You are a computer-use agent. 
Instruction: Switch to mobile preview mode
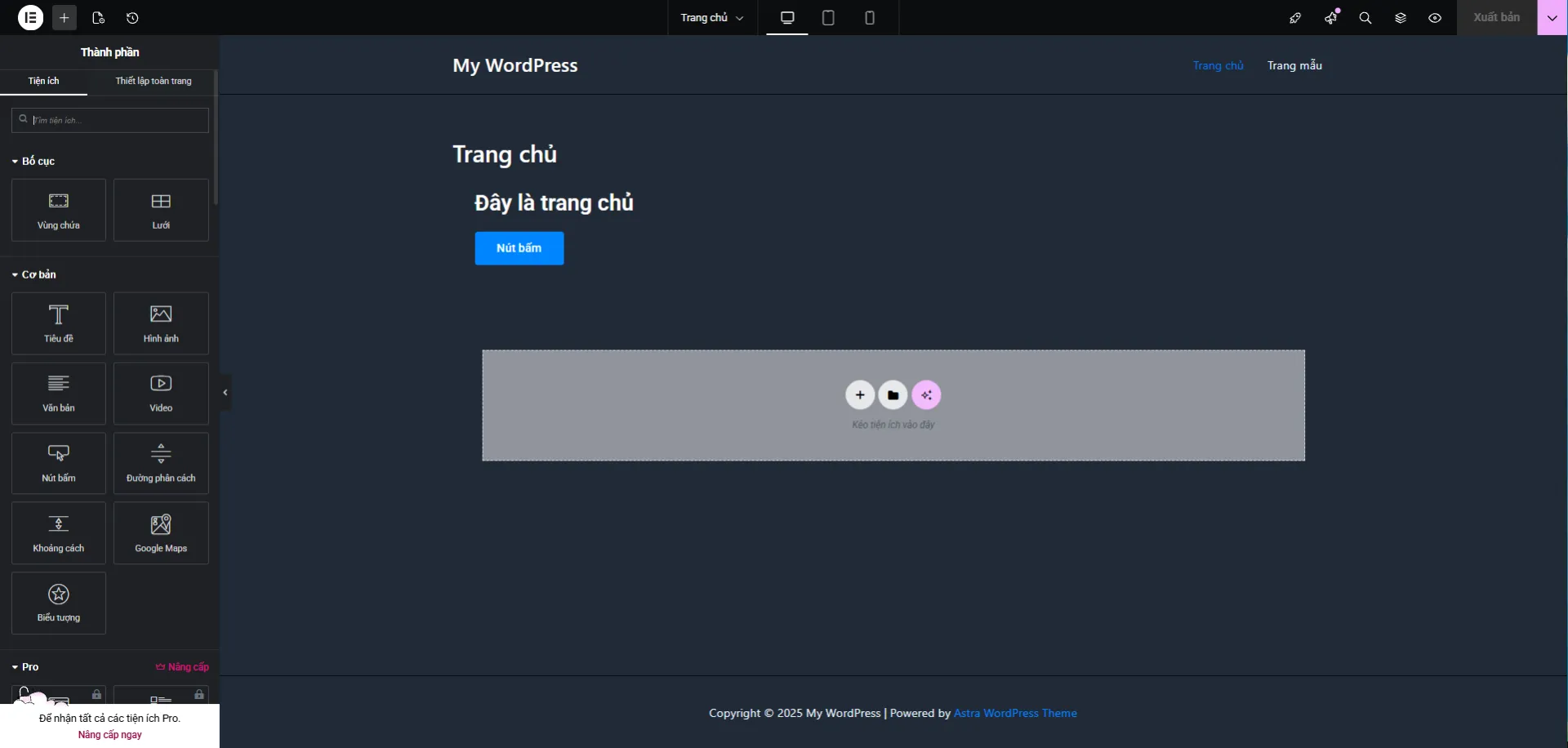[x=870, y=18]
